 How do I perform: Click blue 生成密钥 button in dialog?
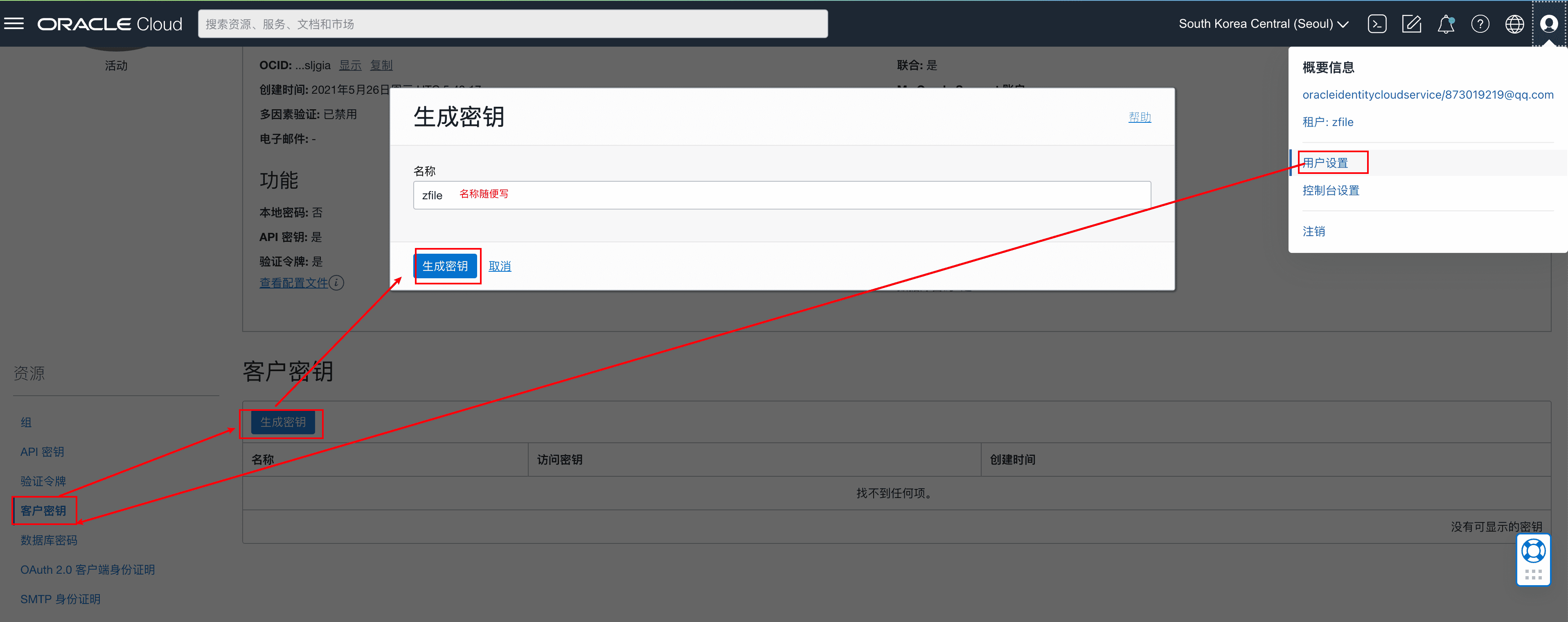[x=445, y=266]
